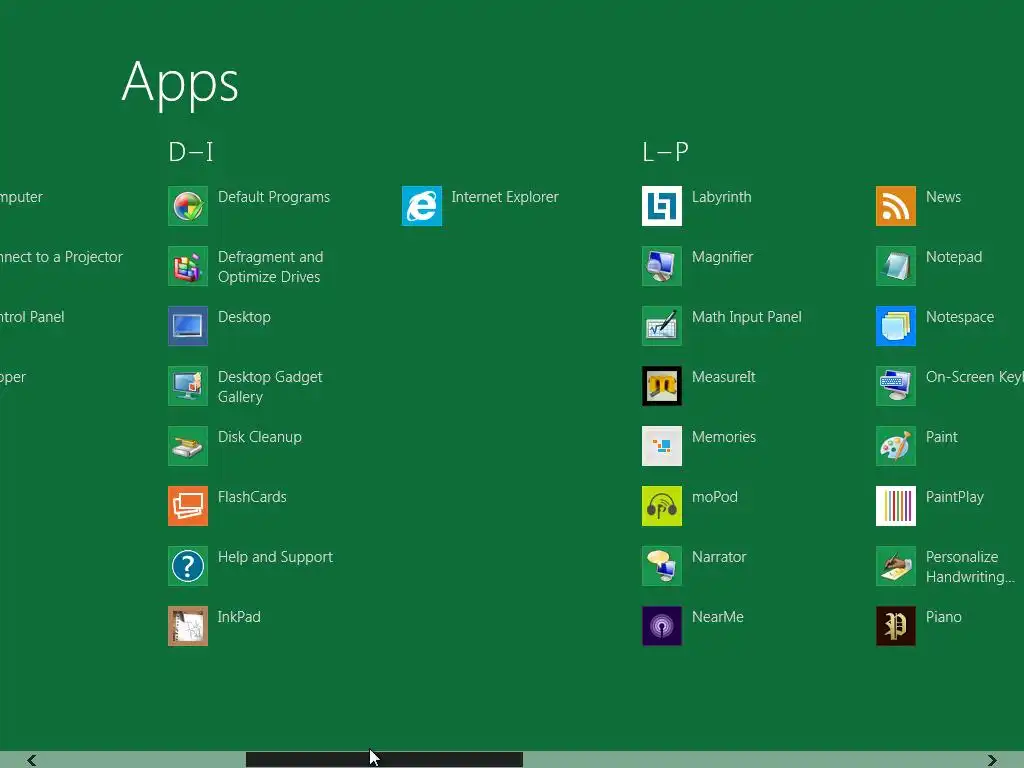1024x768 pixels.
Task: Click the dark horizontal scrollbar thumb
Action: click(384, 760)
